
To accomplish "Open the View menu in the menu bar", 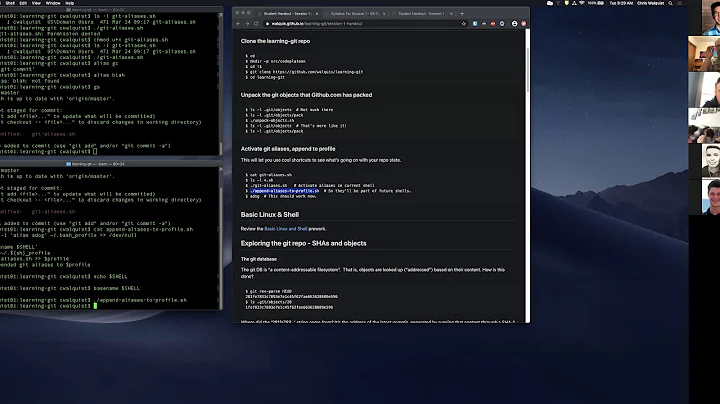I will click(x=36, y=3).
